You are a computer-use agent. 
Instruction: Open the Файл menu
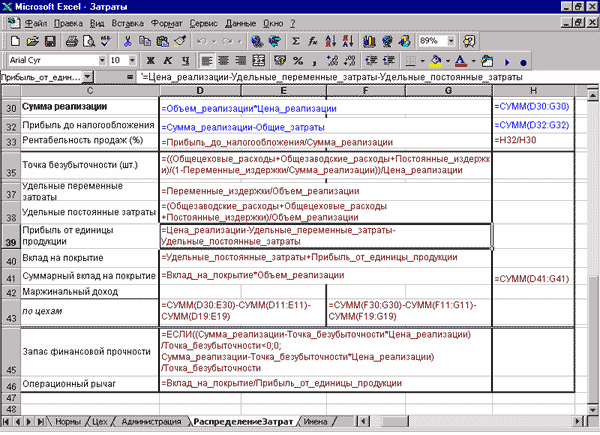click(x=35, y=24)
